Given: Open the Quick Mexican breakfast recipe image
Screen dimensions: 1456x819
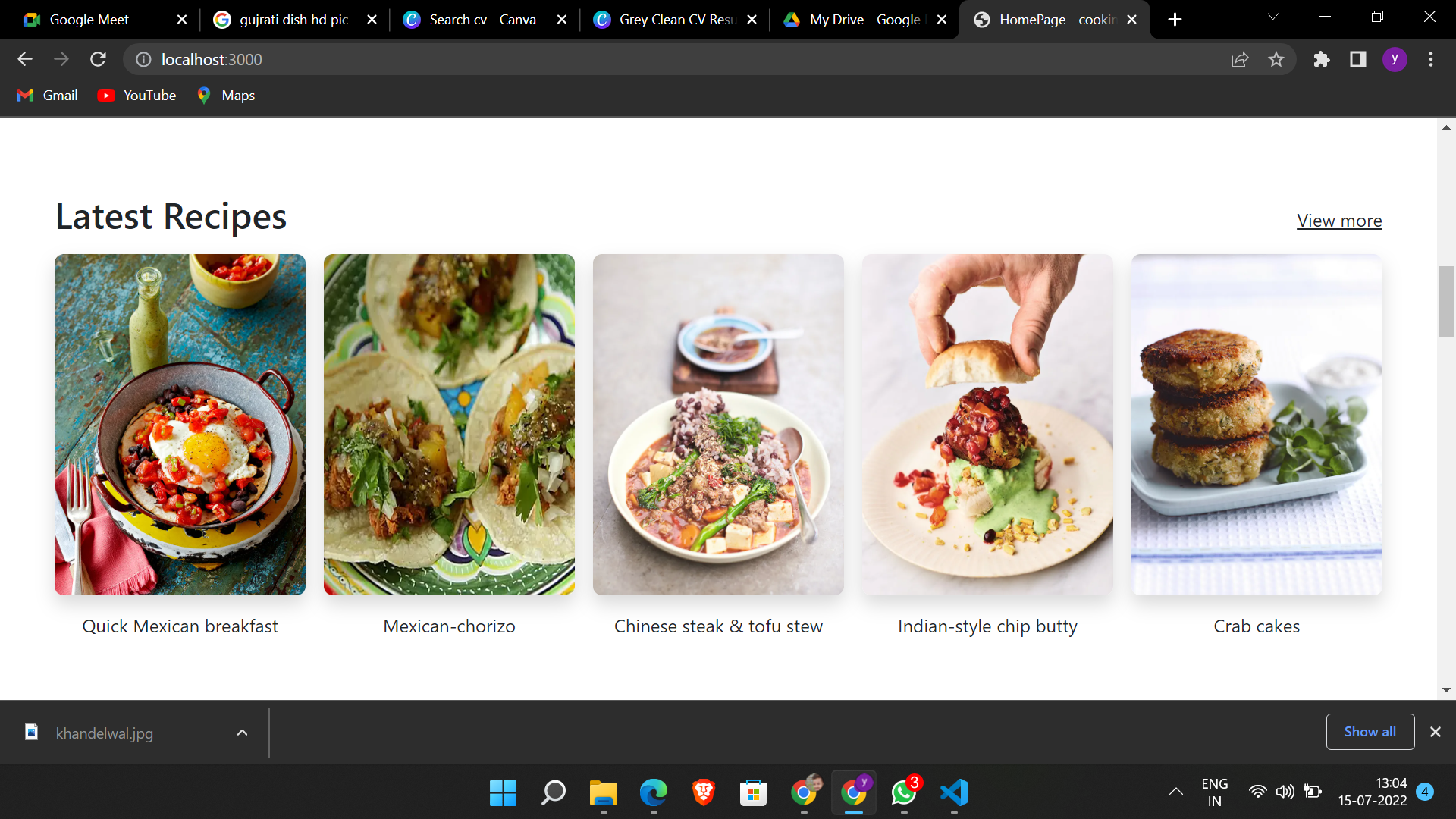Looking at the screenshot, I should (180, 423).
